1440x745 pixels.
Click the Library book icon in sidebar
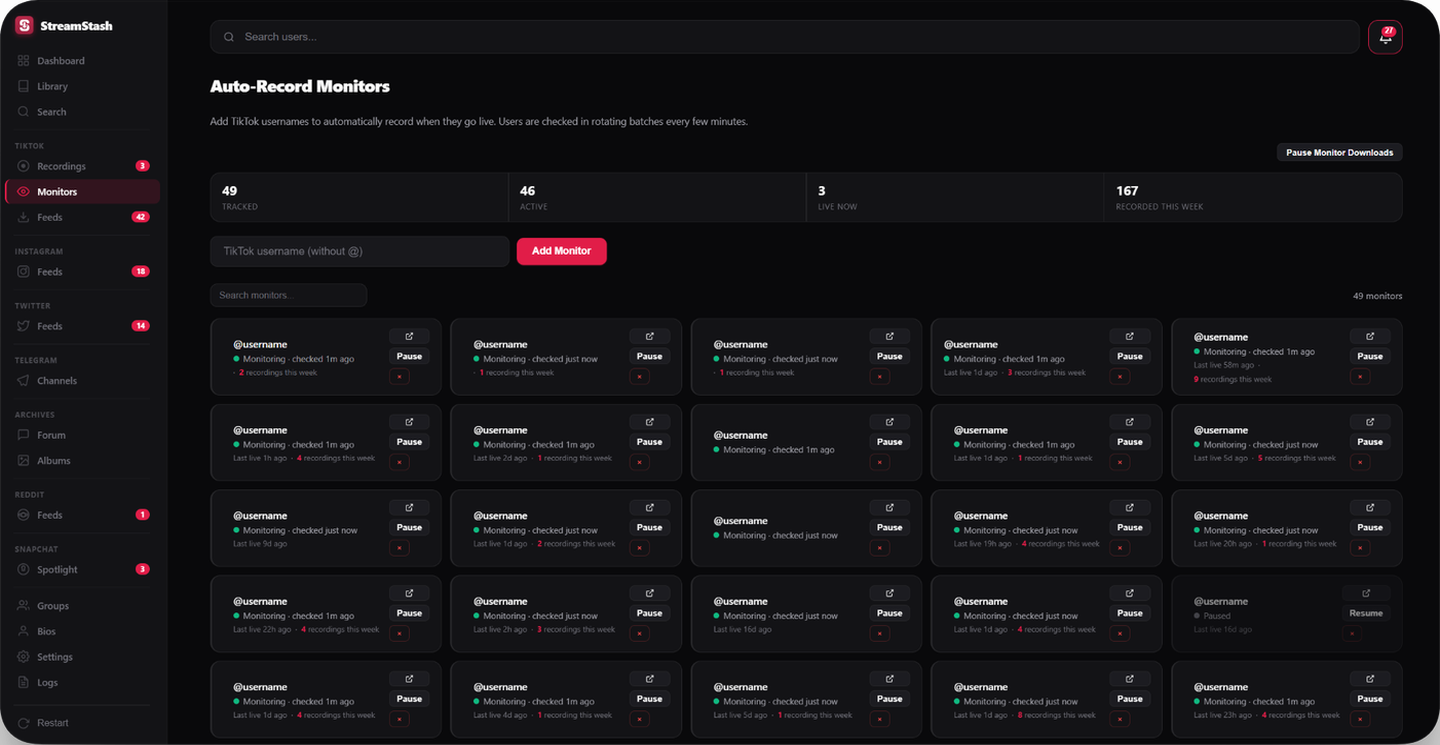tap(24, 86)
